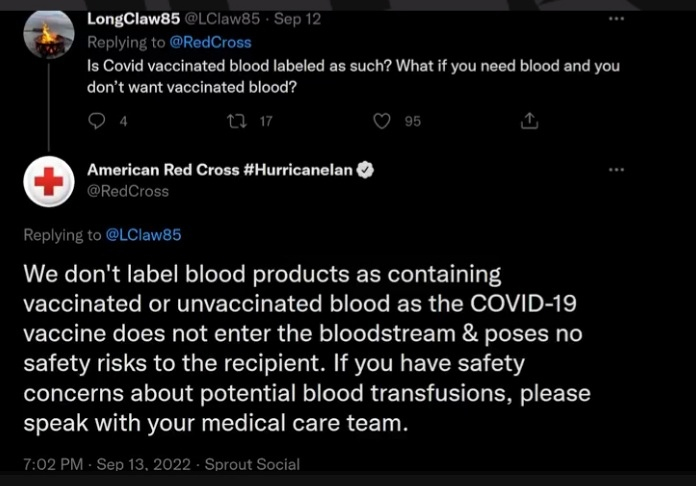The height and width of the screenshot is (486, 696).
Task: Open the LongClaw85 campfire profile picture
Action: point(48,35)
